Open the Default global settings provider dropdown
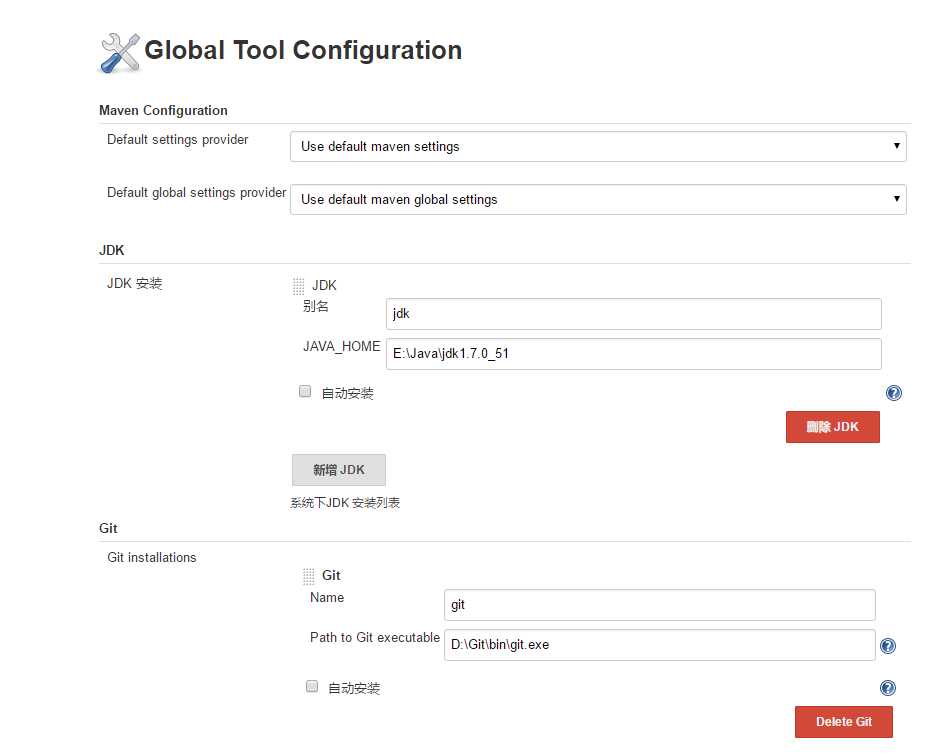 (598, 200)
